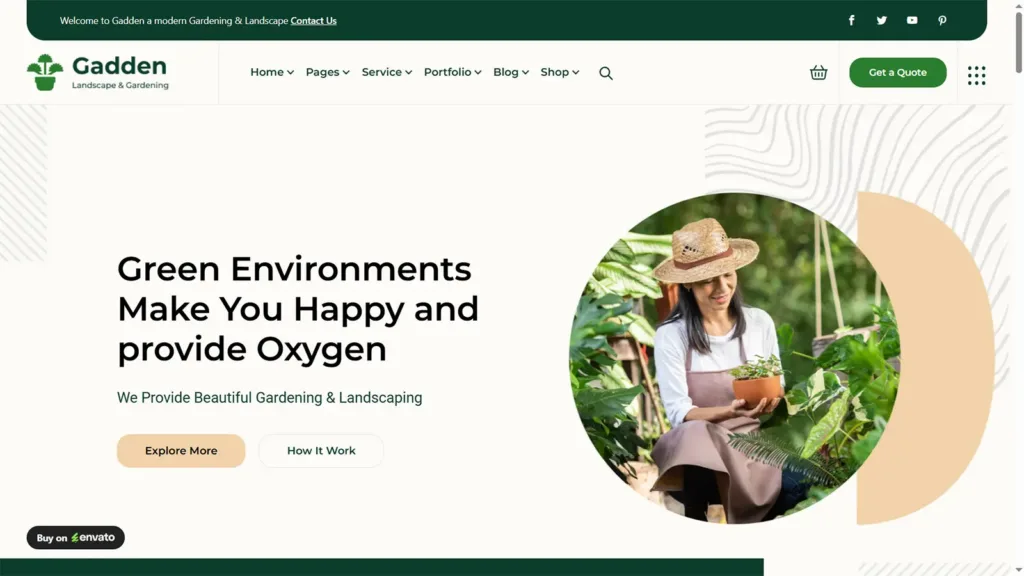Open the shopping basket icon
The height and width of the screenshot is (576, 1024).
818,72
